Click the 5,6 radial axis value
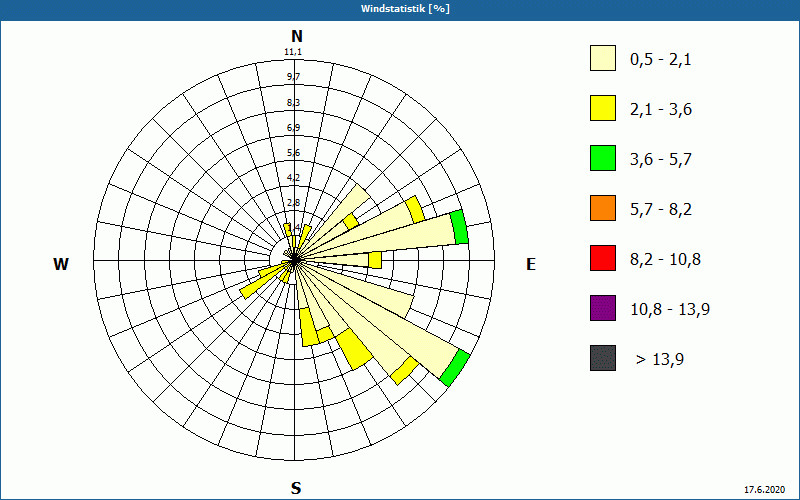Image resolution: width=800 pixels, height=500 pixels. [293, 153]
